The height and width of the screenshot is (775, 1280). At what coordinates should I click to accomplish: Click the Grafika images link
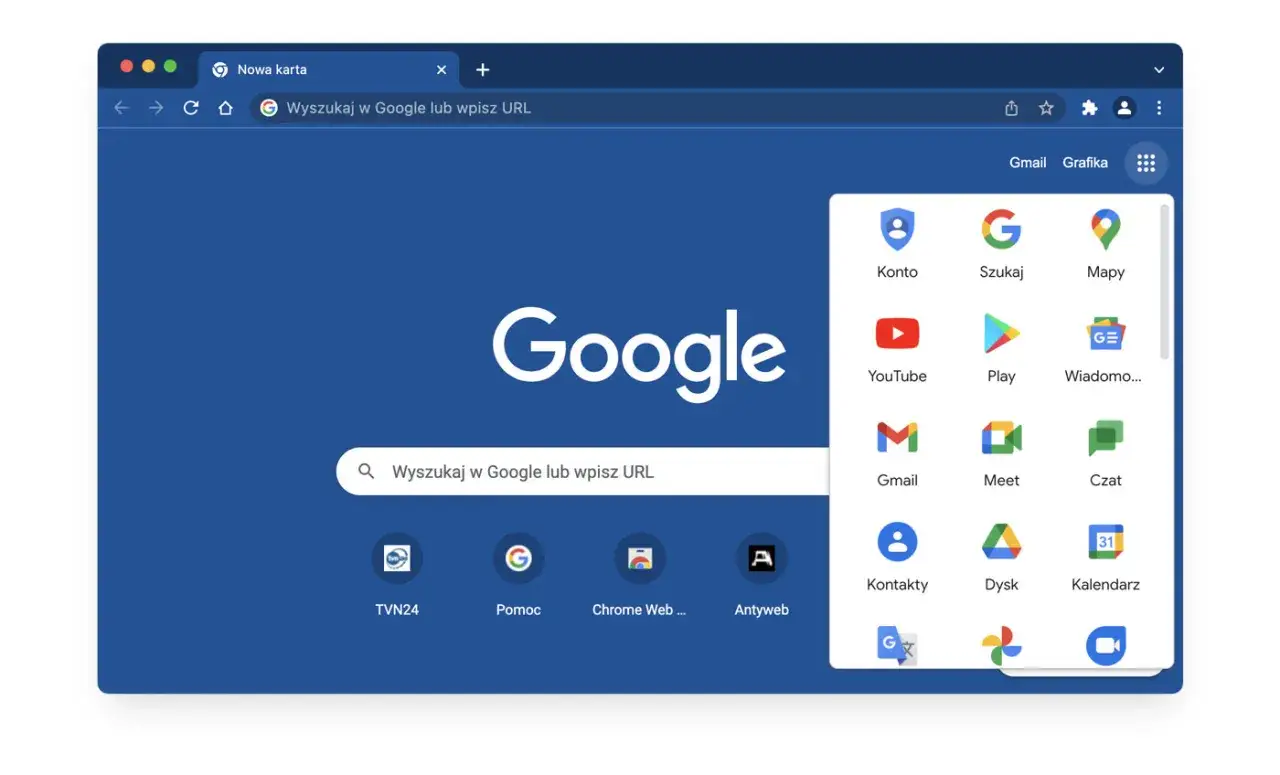1085,163
